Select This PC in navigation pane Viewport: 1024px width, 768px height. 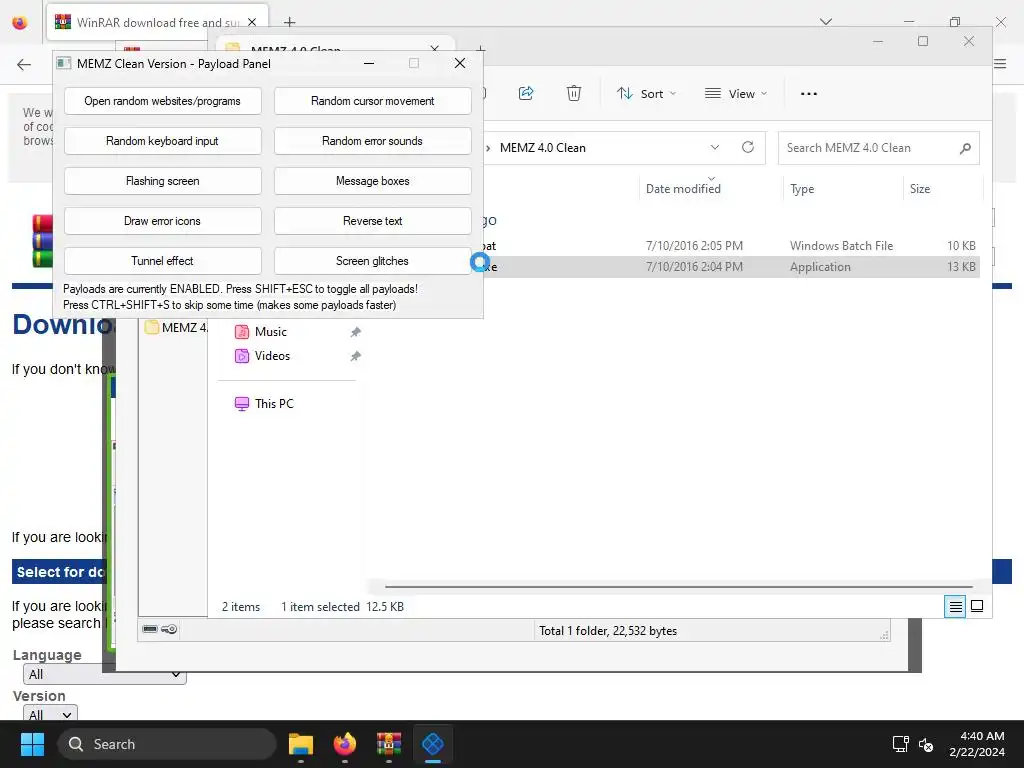pyautogui.click(x=274, y=404)
